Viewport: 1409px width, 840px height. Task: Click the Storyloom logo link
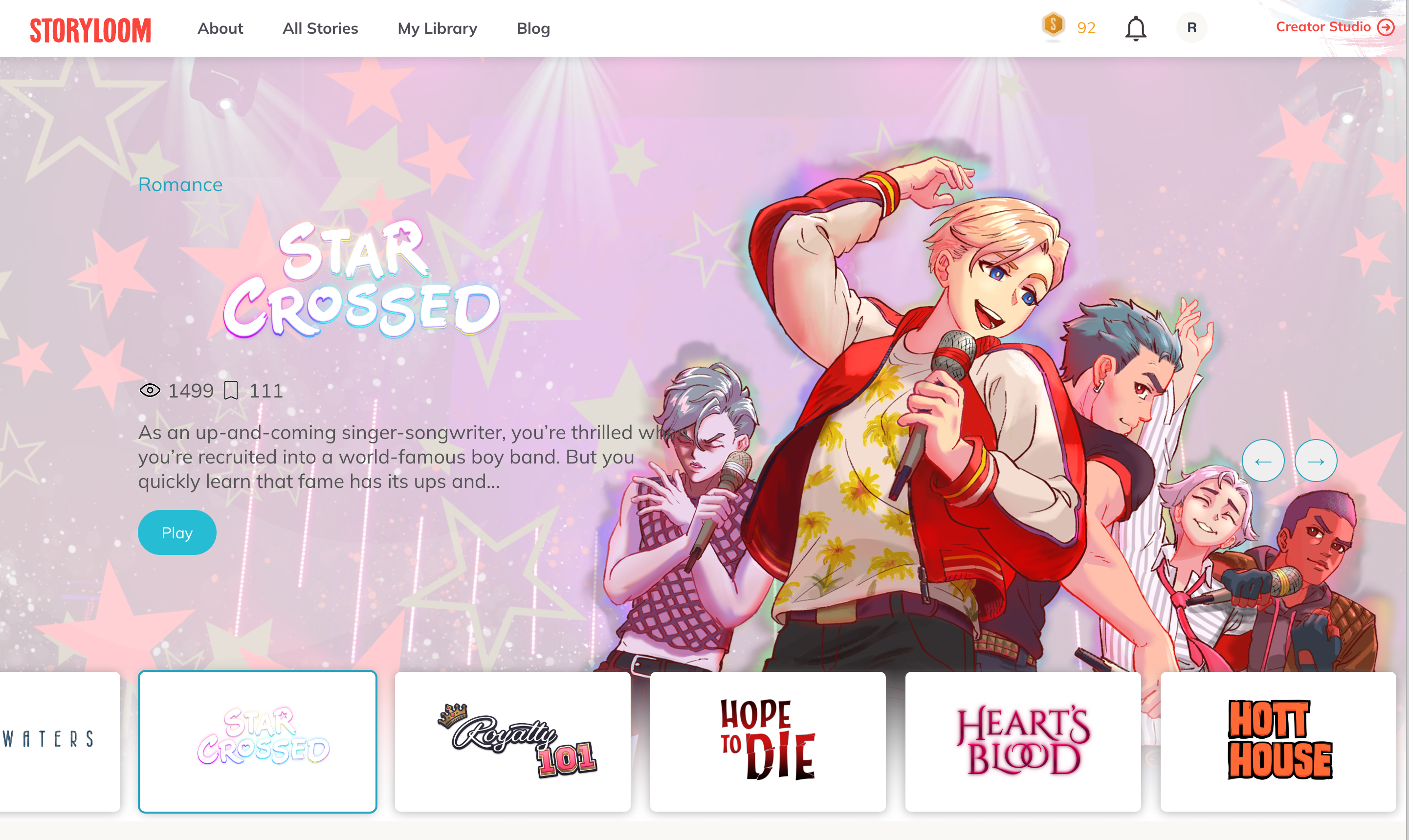pyautogui.click(x=90, y=27)
